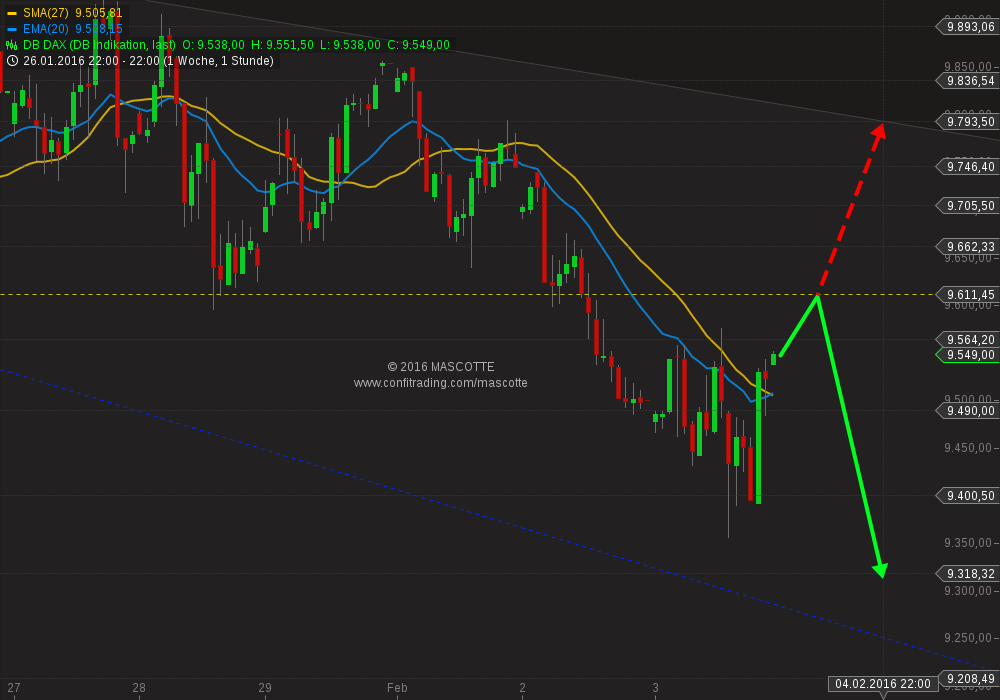This screenshot has height=700, width=1000.
Task: Click the open value O: 9.538,00
Action: [213, 45]
